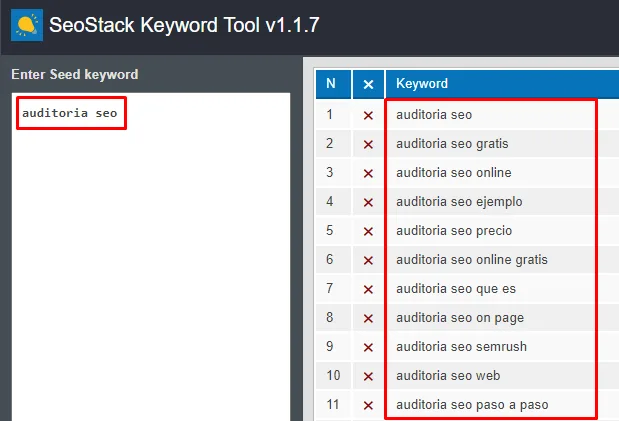This screenshot has width=619, height=421.
Task: Click row number 11 cell
Action: [333, 405]
